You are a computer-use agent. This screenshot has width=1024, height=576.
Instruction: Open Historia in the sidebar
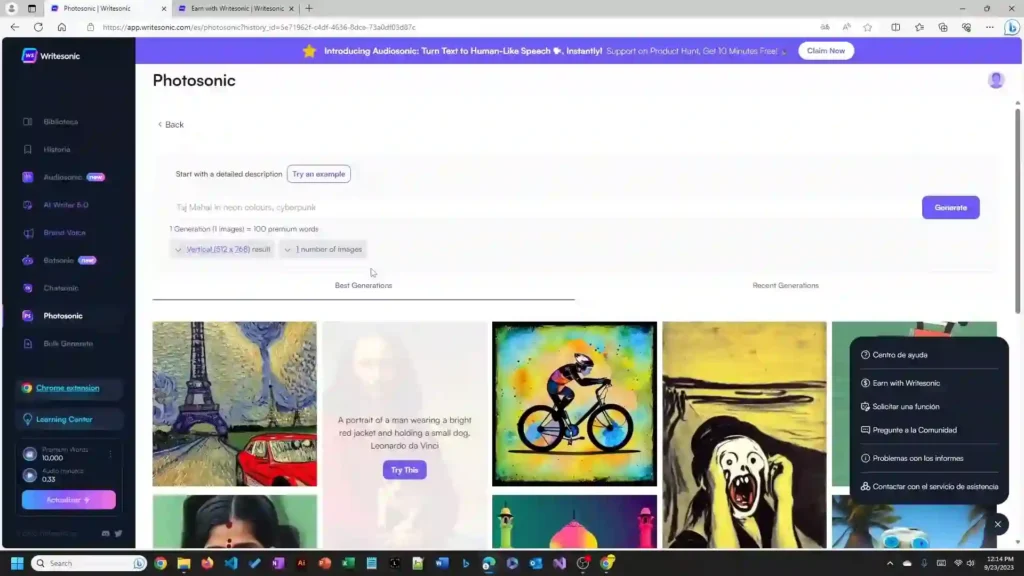click(56, 150)
